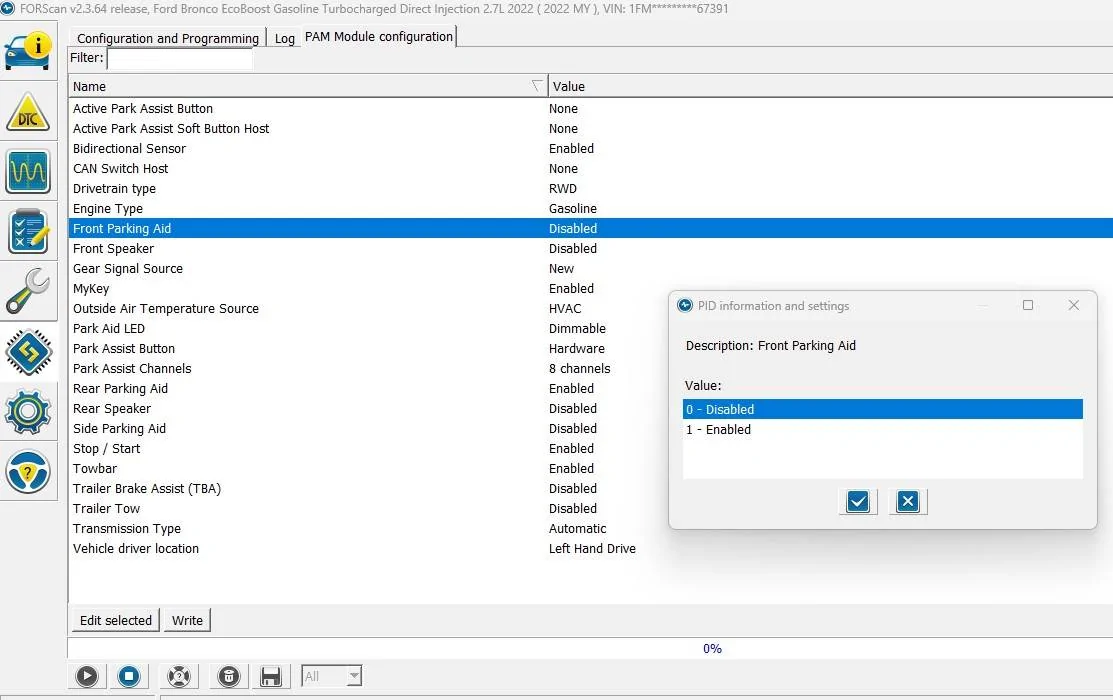The image size is (1113, 700).
Task: Select the Towbar row
Action: tap(368, 468)
